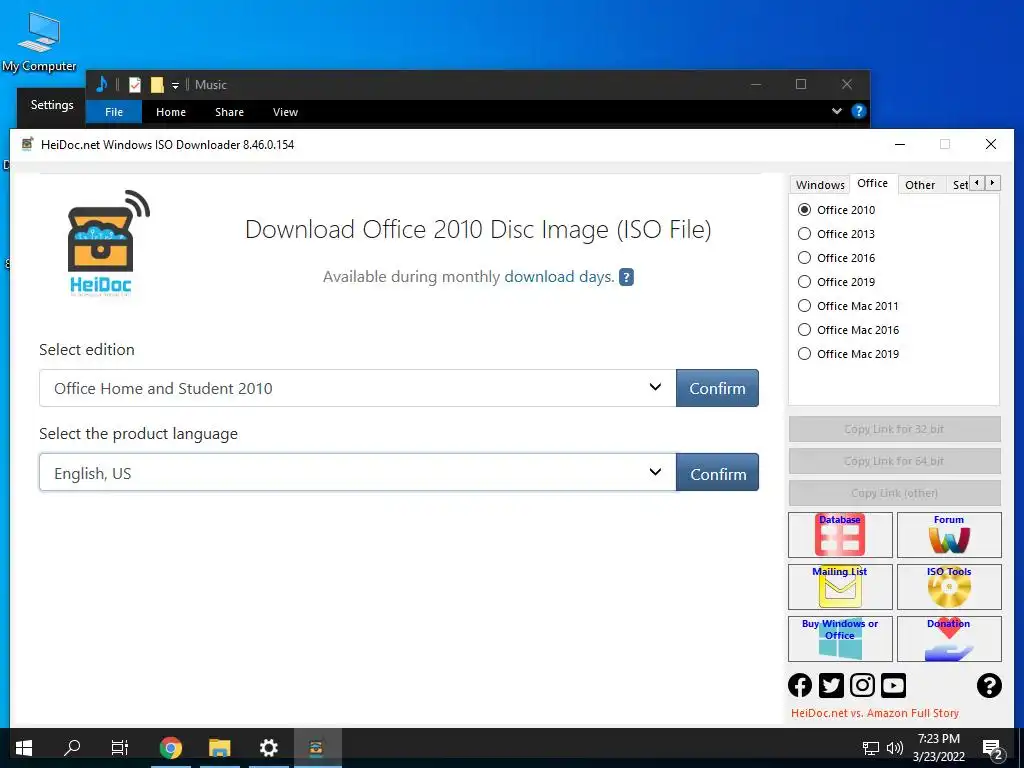This screenshot has height=768, width=1024.
Task: Open the ISO Tools tile
Action: (949, 586)
